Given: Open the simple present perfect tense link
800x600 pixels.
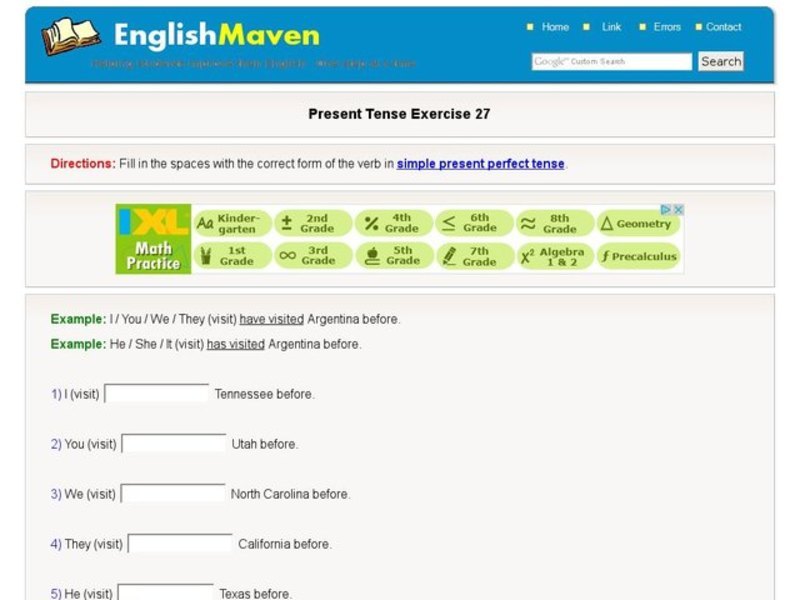Looking at the screenshot, I should click(481, 163).
